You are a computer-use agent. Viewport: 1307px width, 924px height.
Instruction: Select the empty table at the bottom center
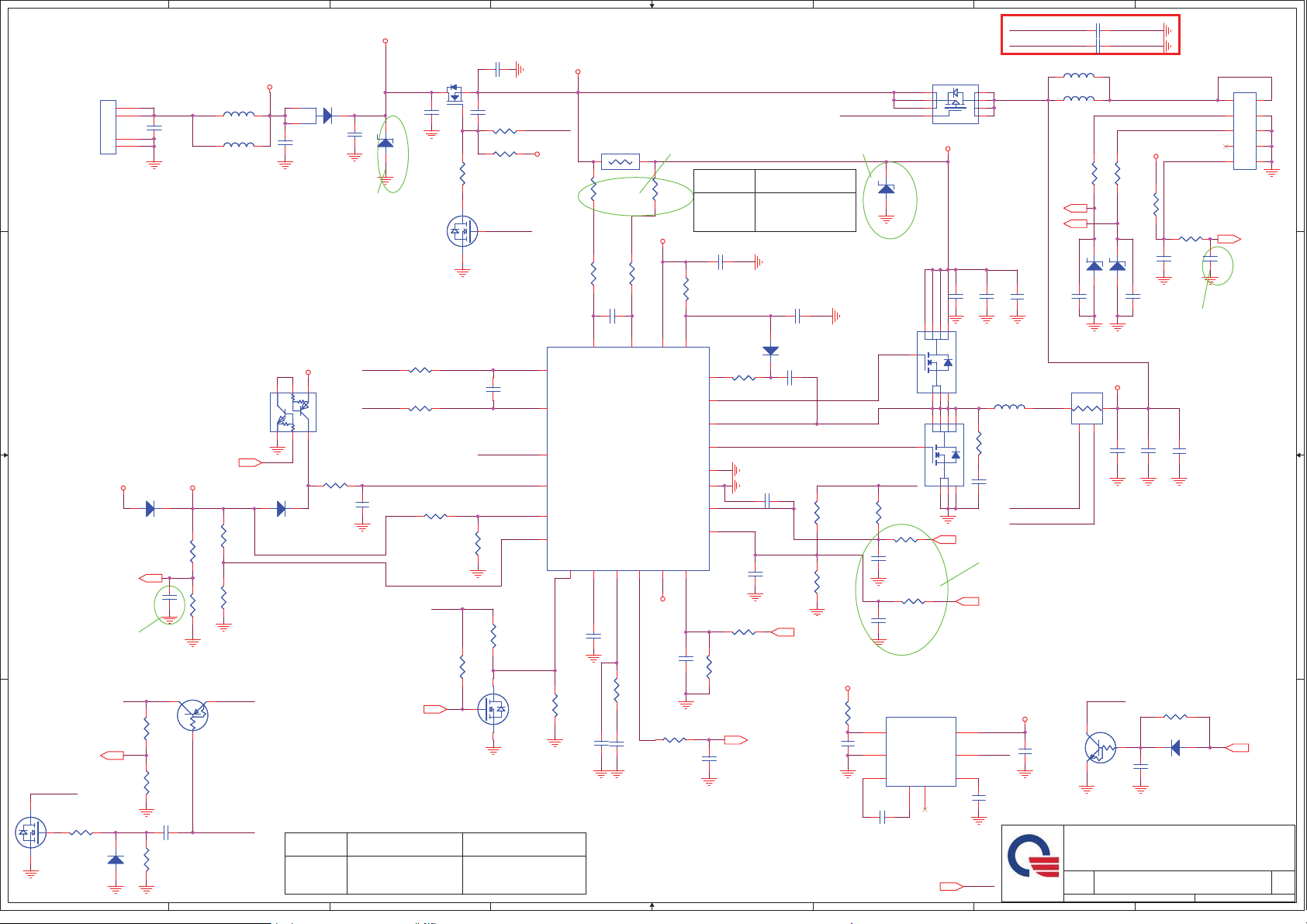tap(435, 863)
